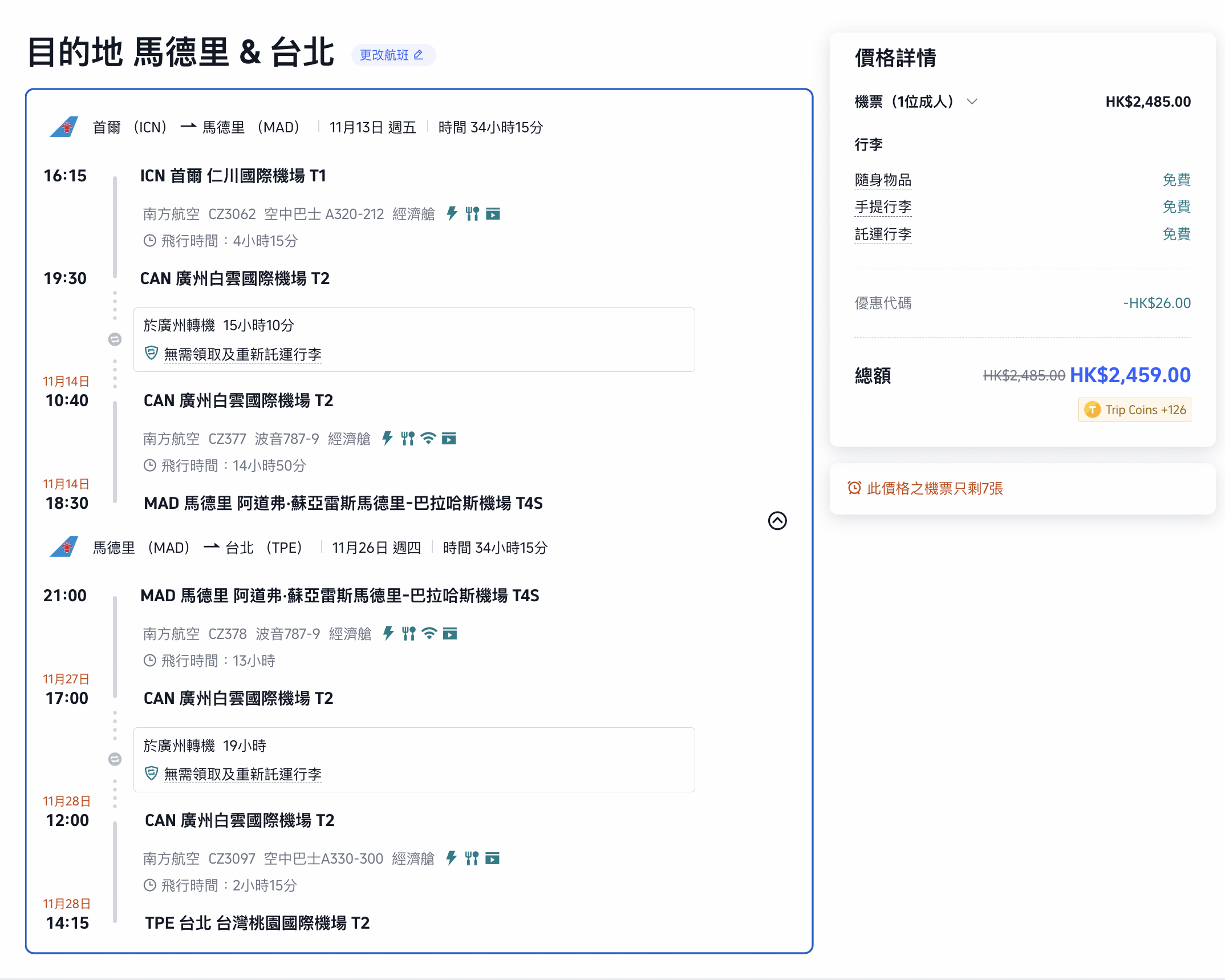Image resolution: width=1225 pixels, height=980 pixels.
Task: Click 空中巴士 A320-212 aircraft text
Action: 324,214
